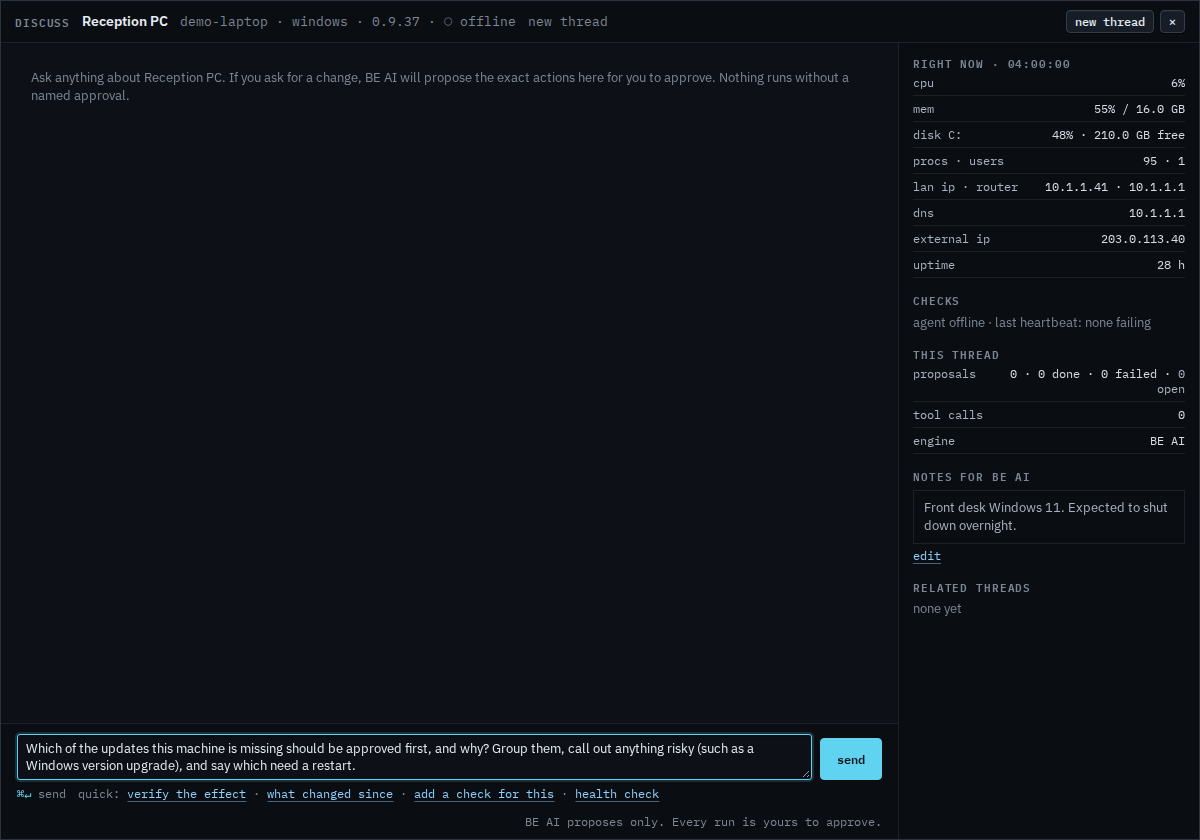Click the proposals count row
Screen dimensions: 1200x840
(1049, 381)
